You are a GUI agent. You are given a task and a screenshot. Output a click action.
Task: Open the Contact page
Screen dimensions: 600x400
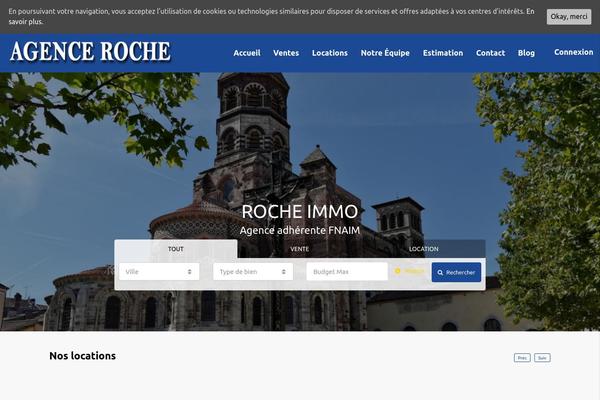tap(490, 53)
